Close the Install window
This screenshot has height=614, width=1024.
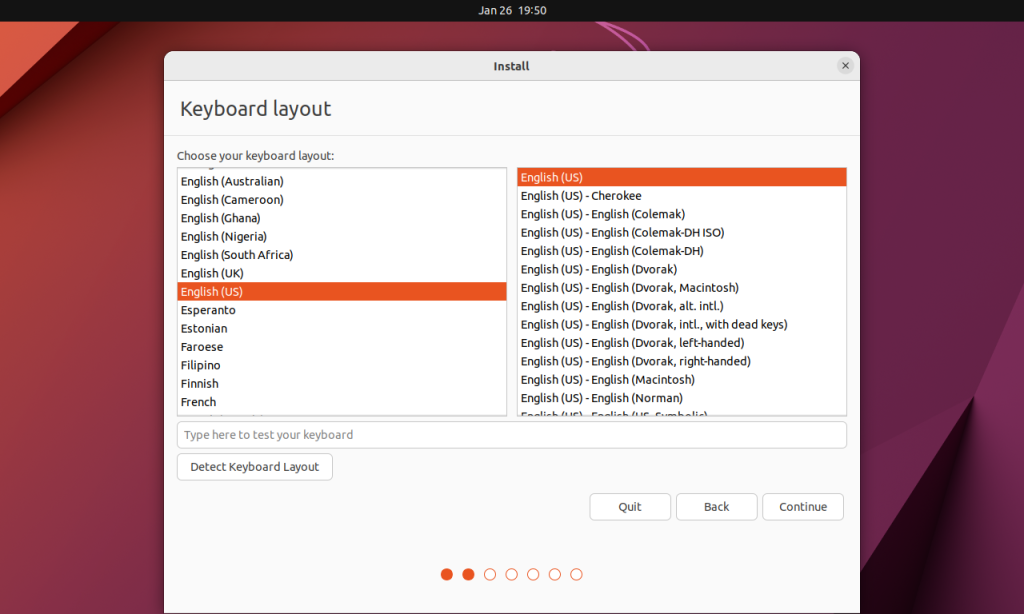coord(845,65)
